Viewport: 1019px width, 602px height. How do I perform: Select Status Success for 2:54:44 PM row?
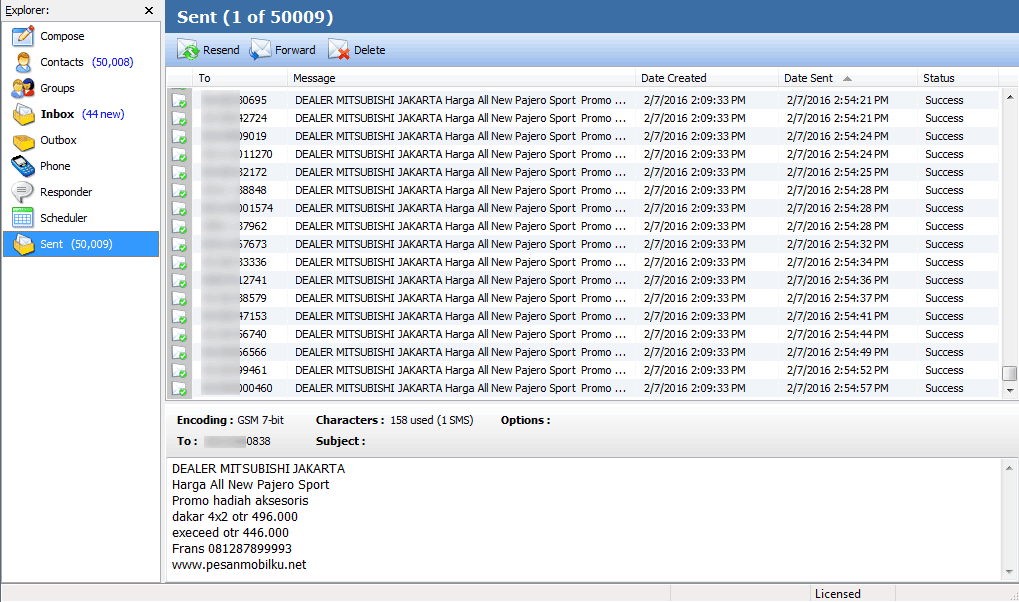pyautogui.click(x=944, y=334)
